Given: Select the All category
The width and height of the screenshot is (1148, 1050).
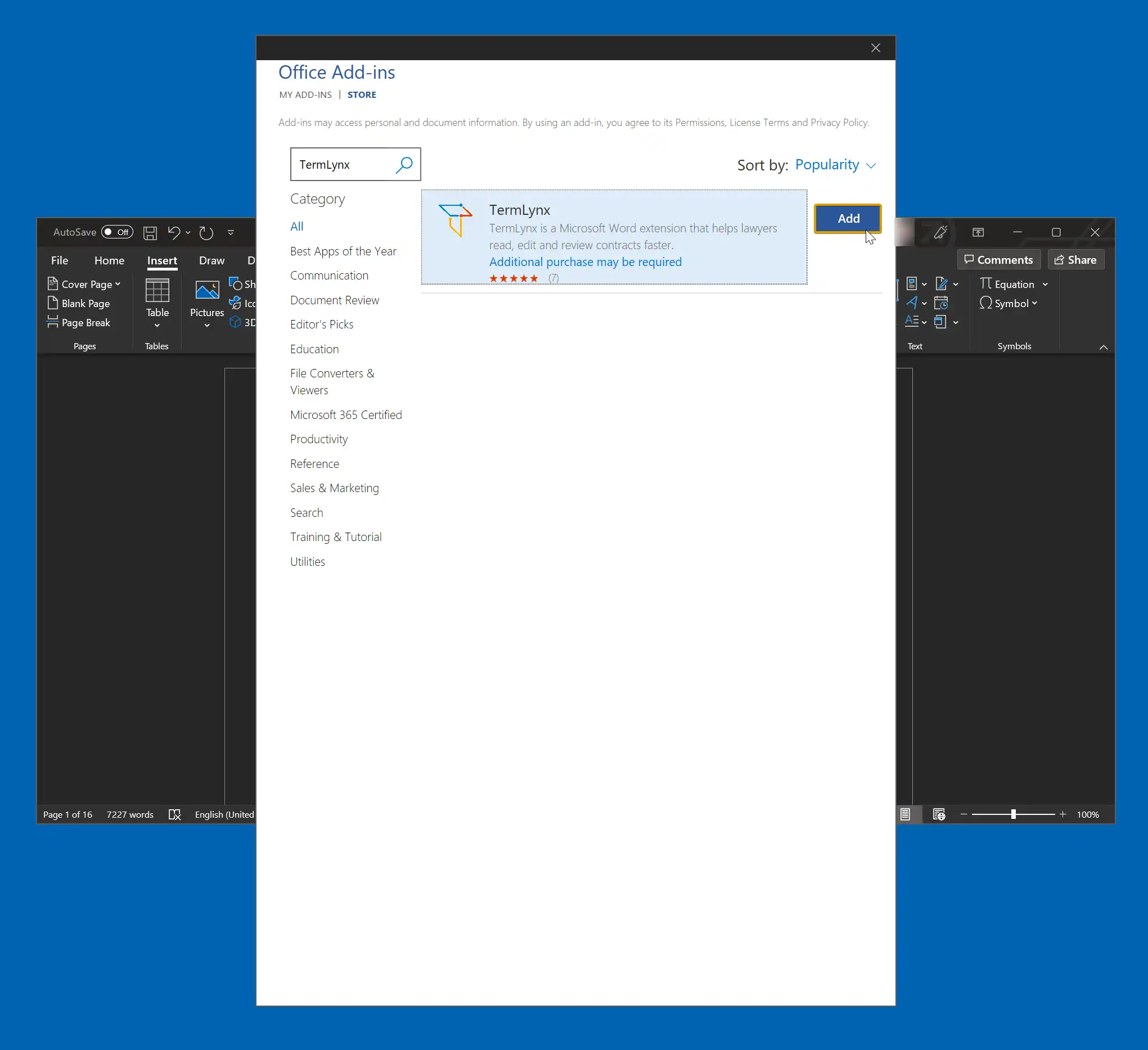Looking at the screenshot, I should pyautogui.click(x=296, y=226).
